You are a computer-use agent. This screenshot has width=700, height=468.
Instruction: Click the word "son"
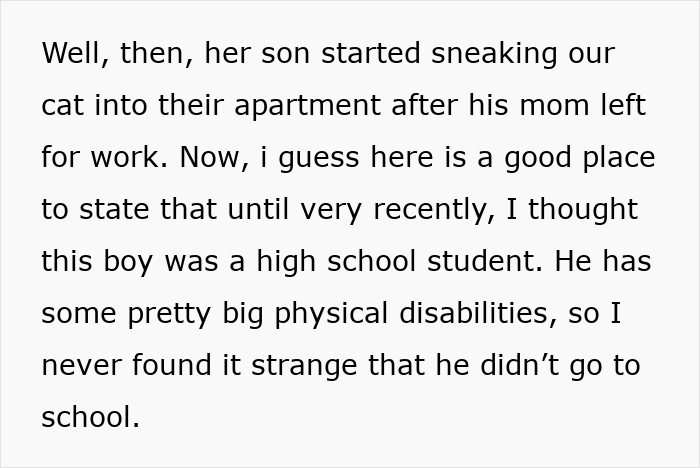tap(280, 53)
